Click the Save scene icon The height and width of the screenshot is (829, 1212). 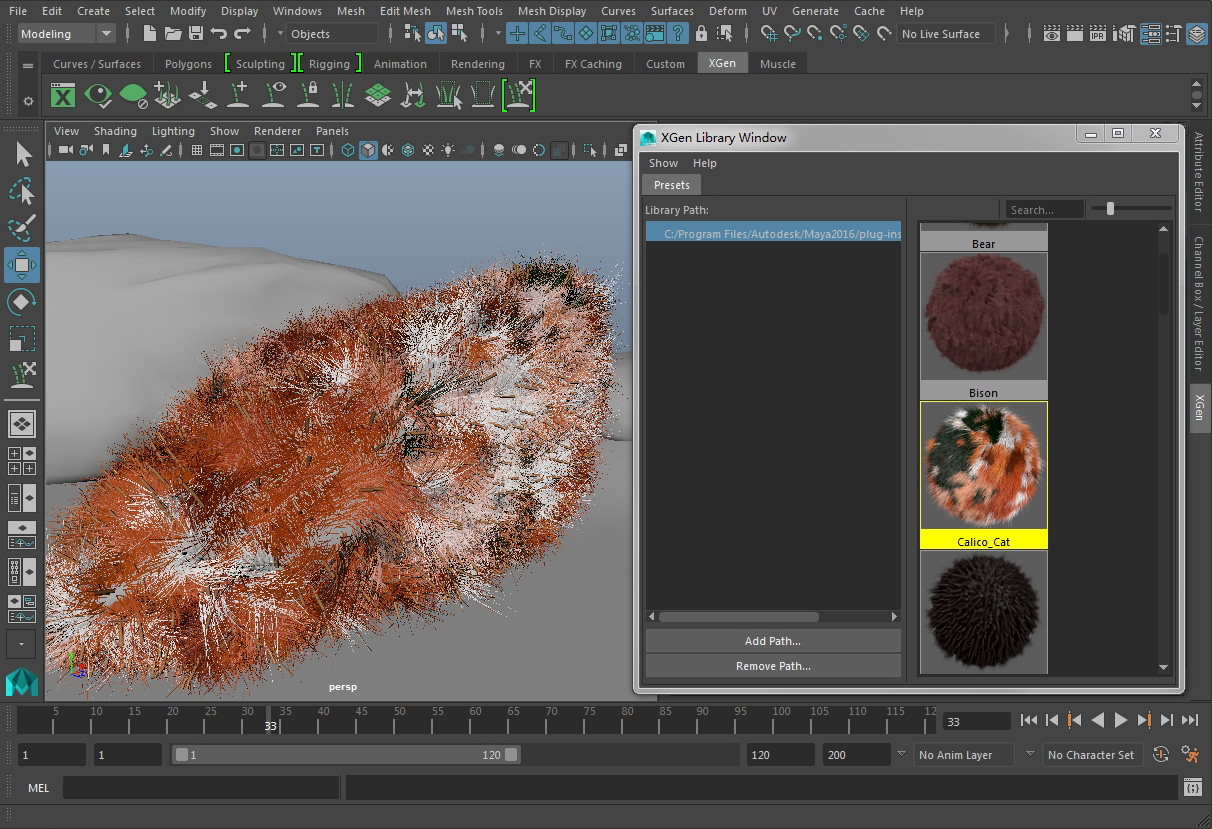[x=196, y=34]
